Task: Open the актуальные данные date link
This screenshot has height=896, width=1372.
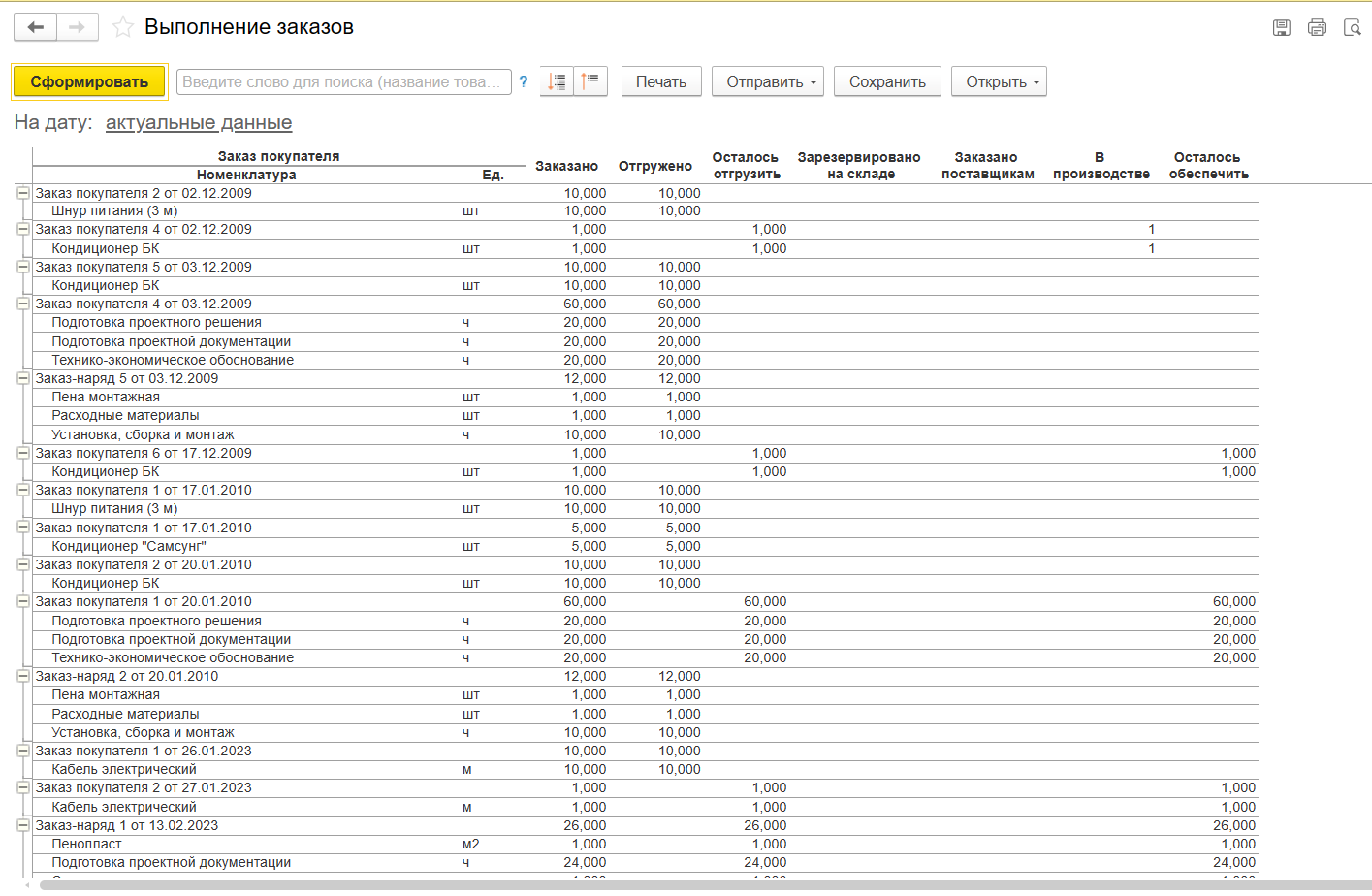Action: coord(198,123)
